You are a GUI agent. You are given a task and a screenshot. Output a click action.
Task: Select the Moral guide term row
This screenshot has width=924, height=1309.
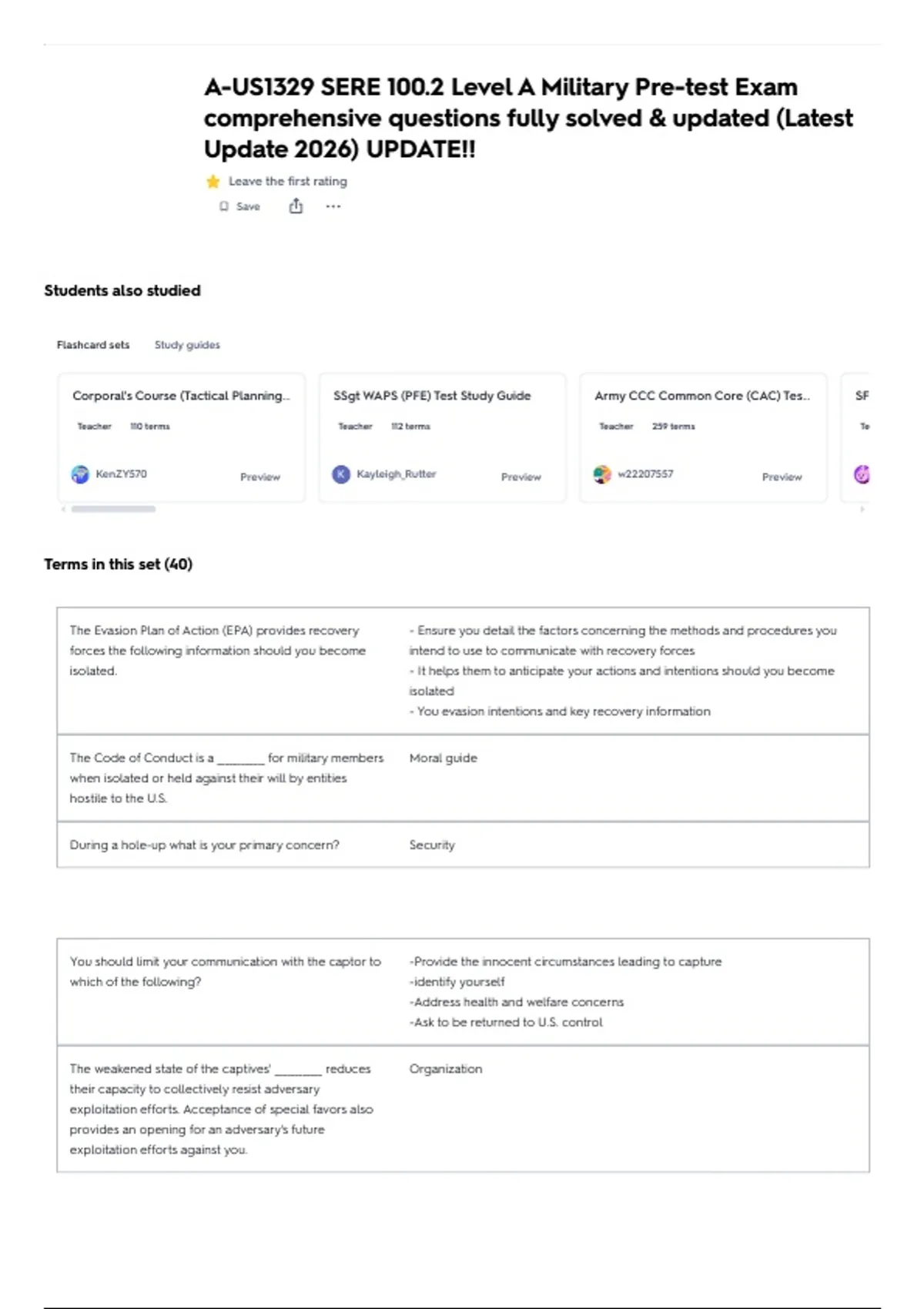click(463, 778)
